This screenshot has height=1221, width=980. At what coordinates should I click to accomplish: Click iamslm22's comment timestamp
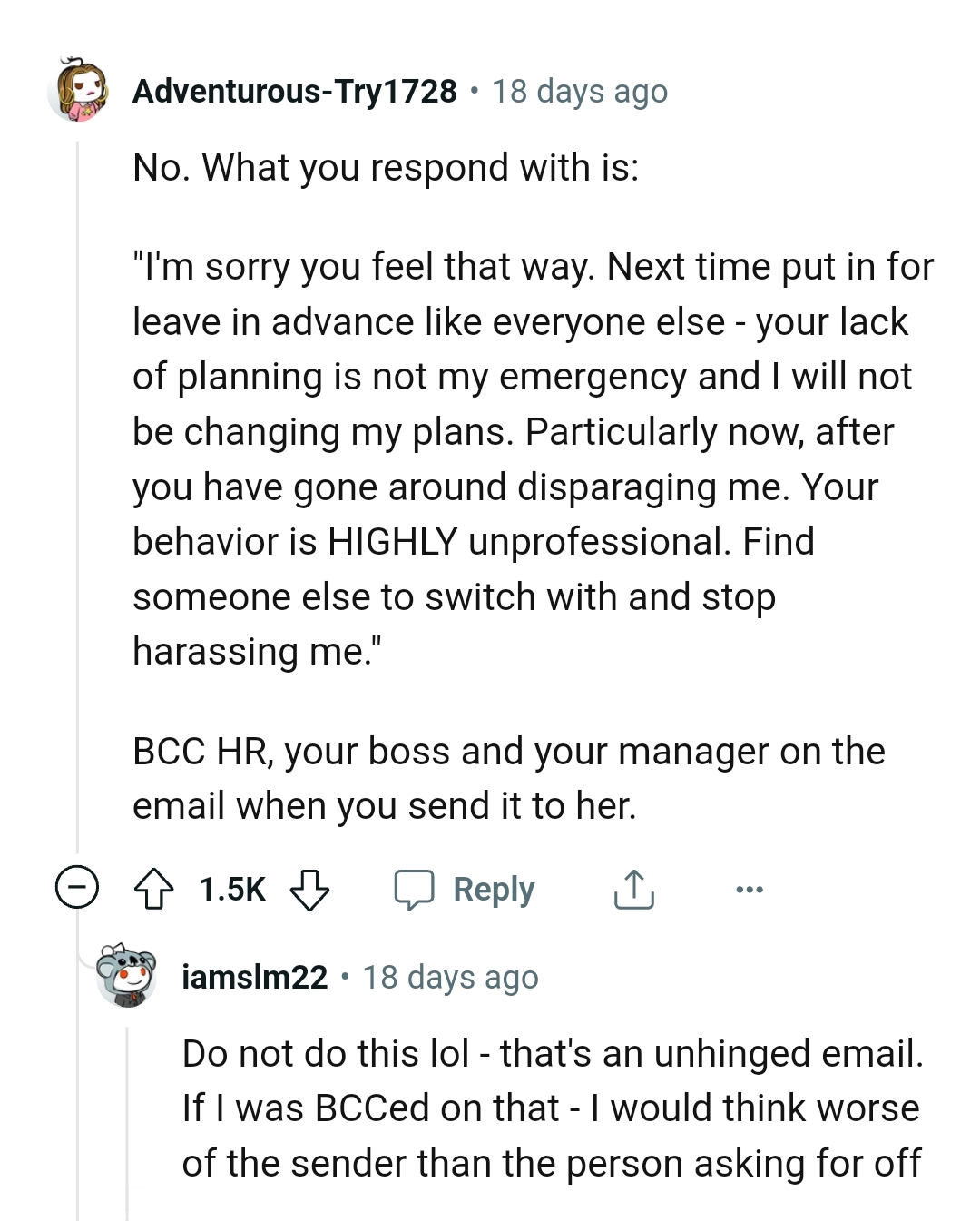pos(450,978)
